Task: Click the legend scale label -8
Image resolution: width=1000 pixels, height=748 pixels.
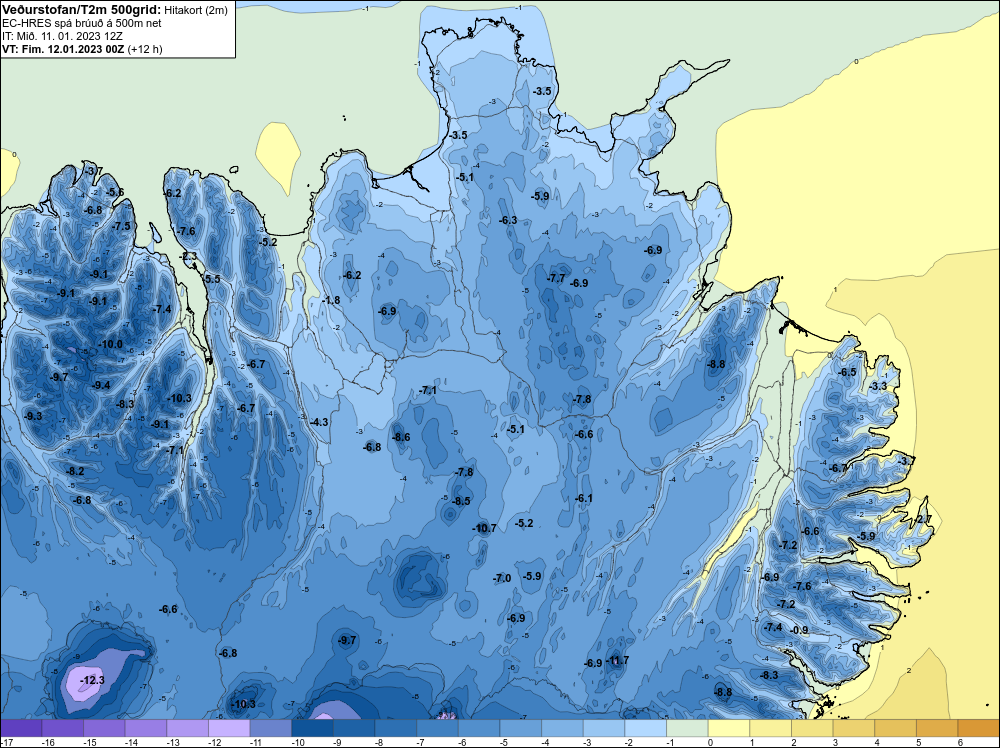Action: click(380, 742)
